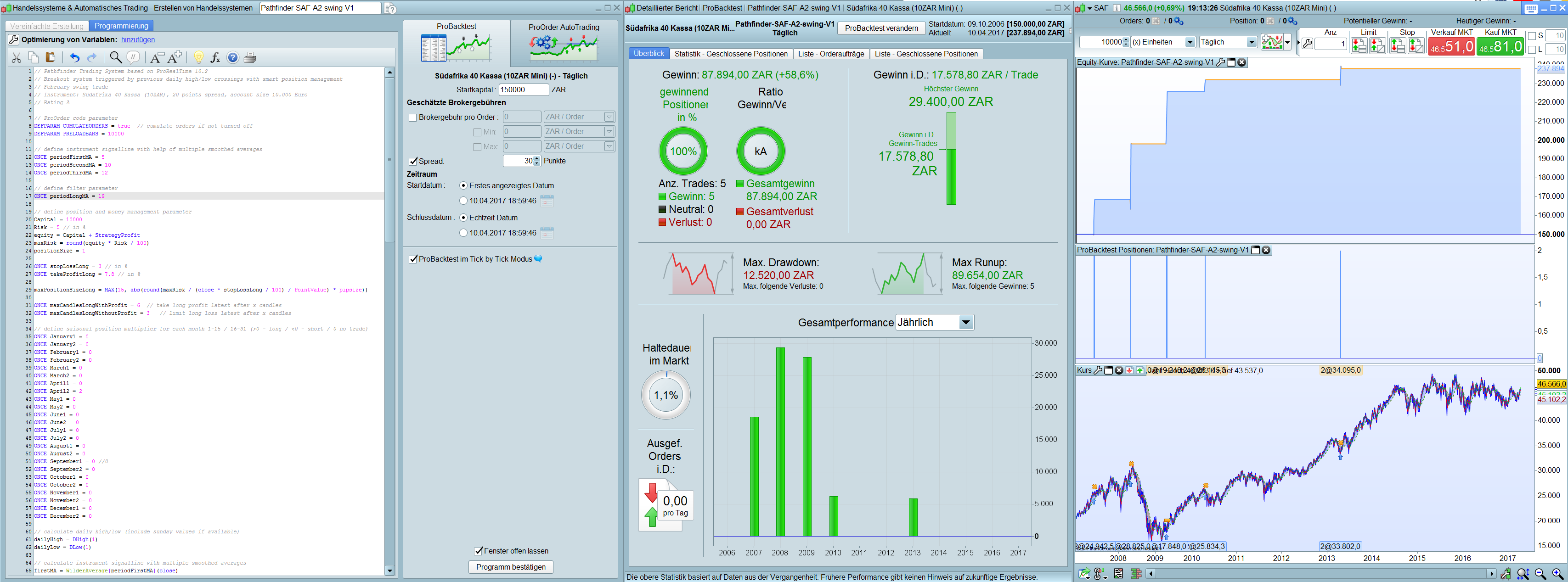Select the Echtzeit Datum radio button
Screen dimensions: 1568x582
click(x=463, y=218)
